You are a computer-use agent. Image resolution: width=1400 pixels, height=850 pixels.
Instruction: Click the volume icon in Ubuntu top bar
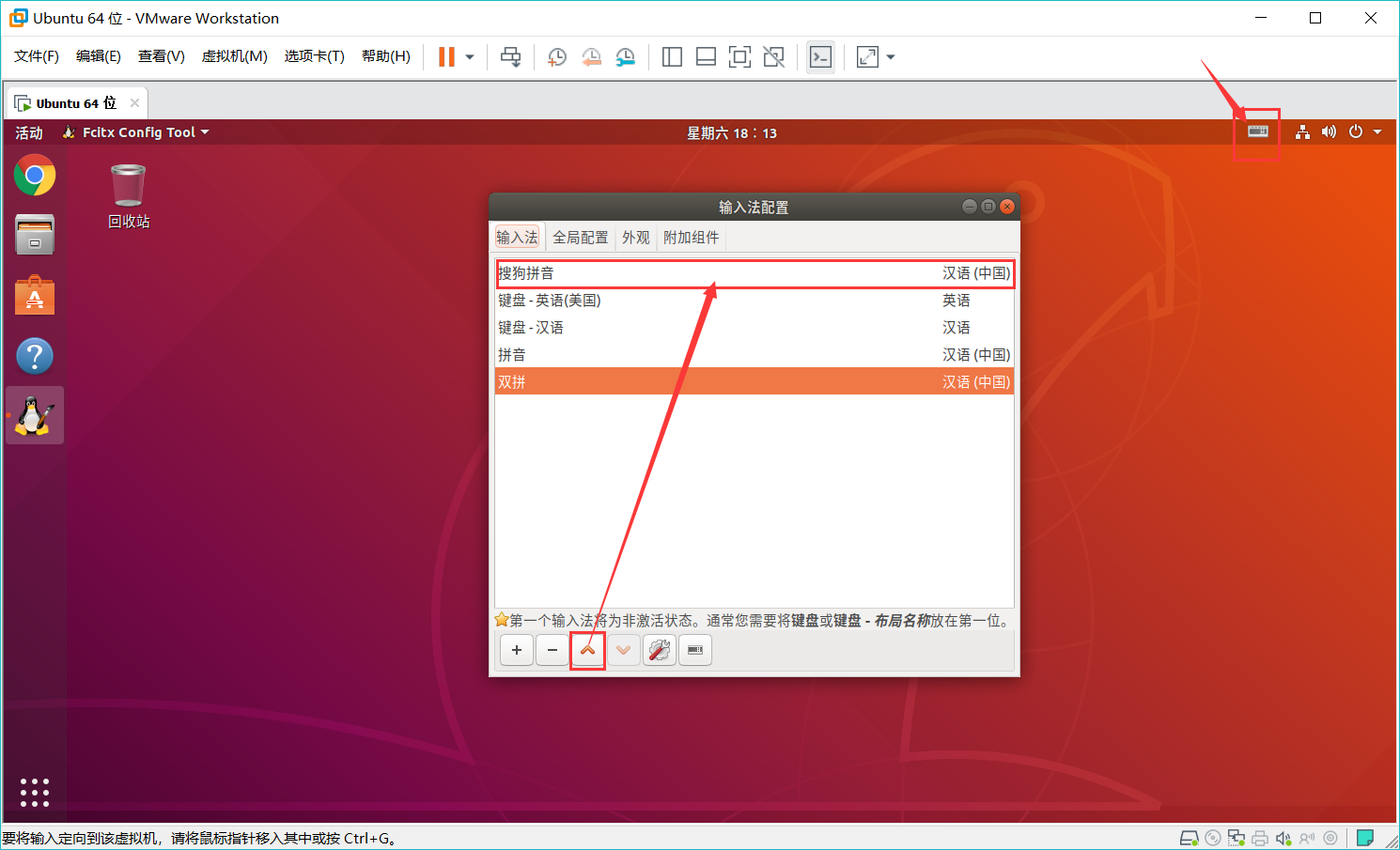pos(1329,132)
